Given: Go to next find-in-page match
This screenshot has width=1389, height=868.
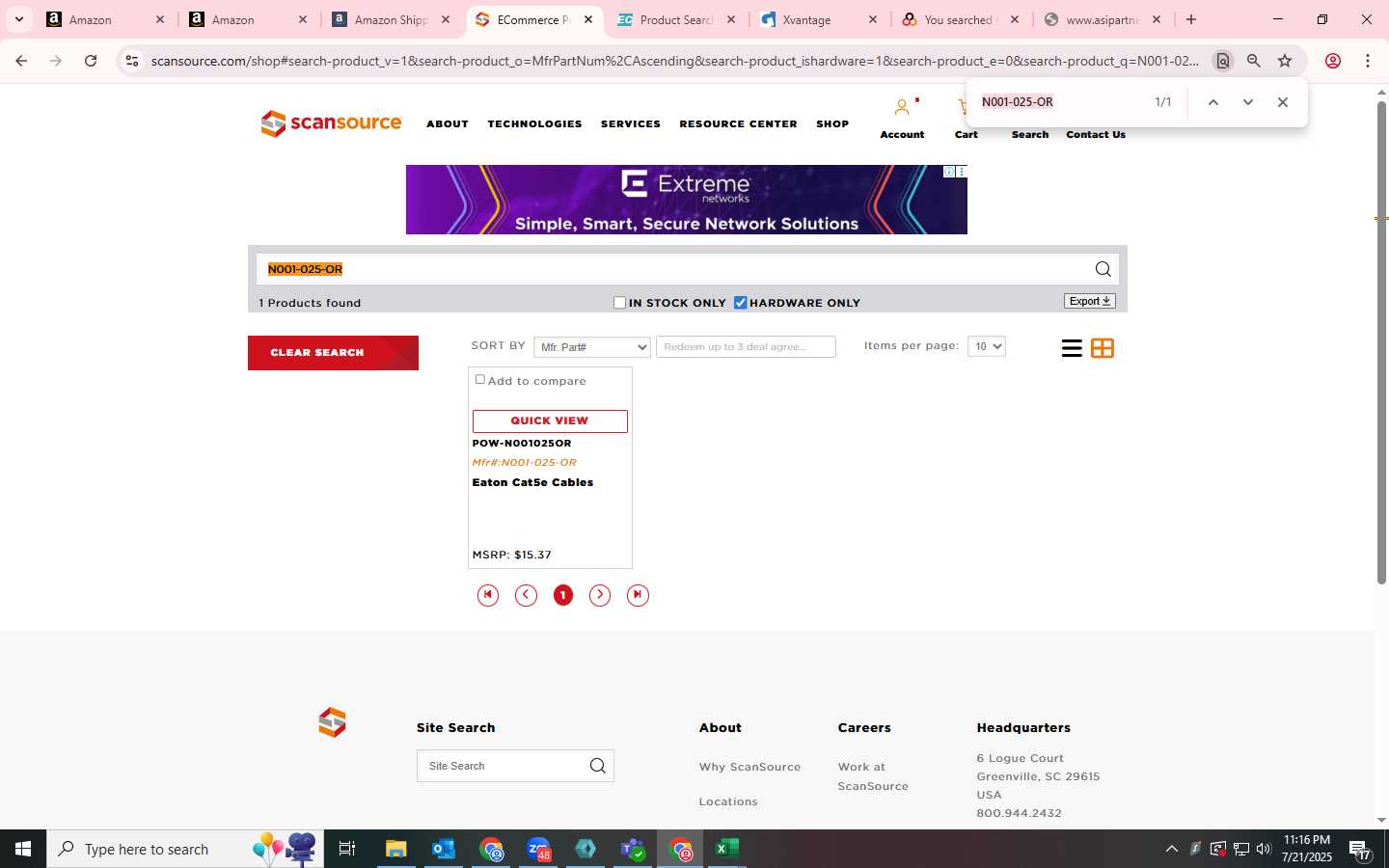Looking at the screenshot, I should [1248, 102].
